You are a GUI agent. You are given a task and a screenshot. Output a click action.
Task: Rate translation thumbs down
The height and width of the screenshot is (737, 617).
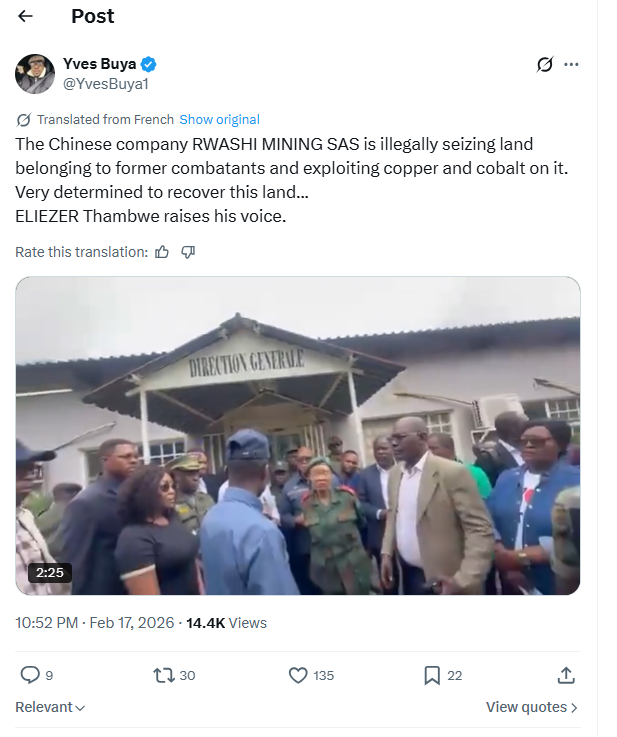187,252
